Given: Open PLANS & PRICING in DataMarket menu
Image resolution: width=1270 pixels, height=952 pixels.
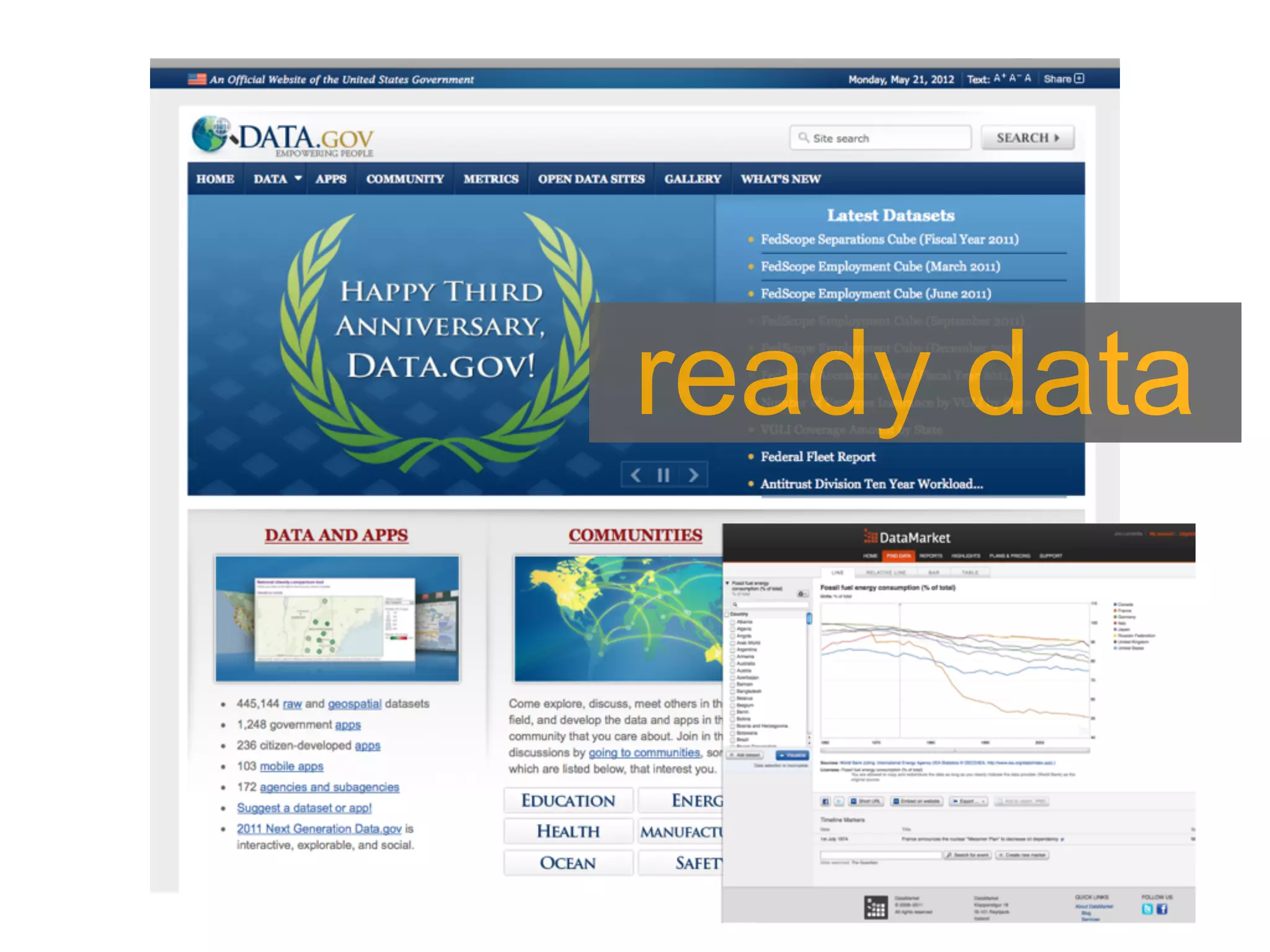Looking at the screenshot, I should pos(1010,556).
